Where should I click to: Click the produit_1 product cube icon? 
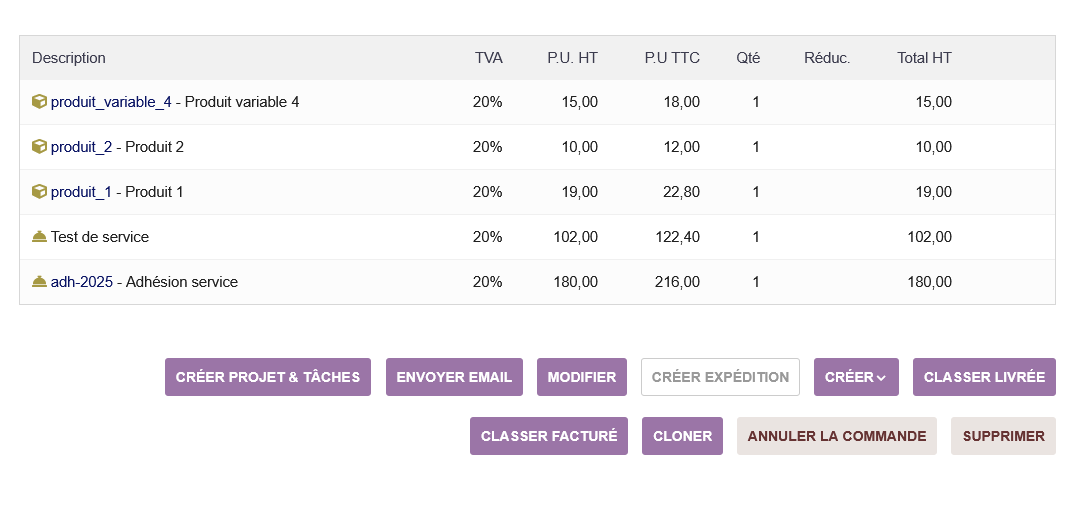pos(39,191)
